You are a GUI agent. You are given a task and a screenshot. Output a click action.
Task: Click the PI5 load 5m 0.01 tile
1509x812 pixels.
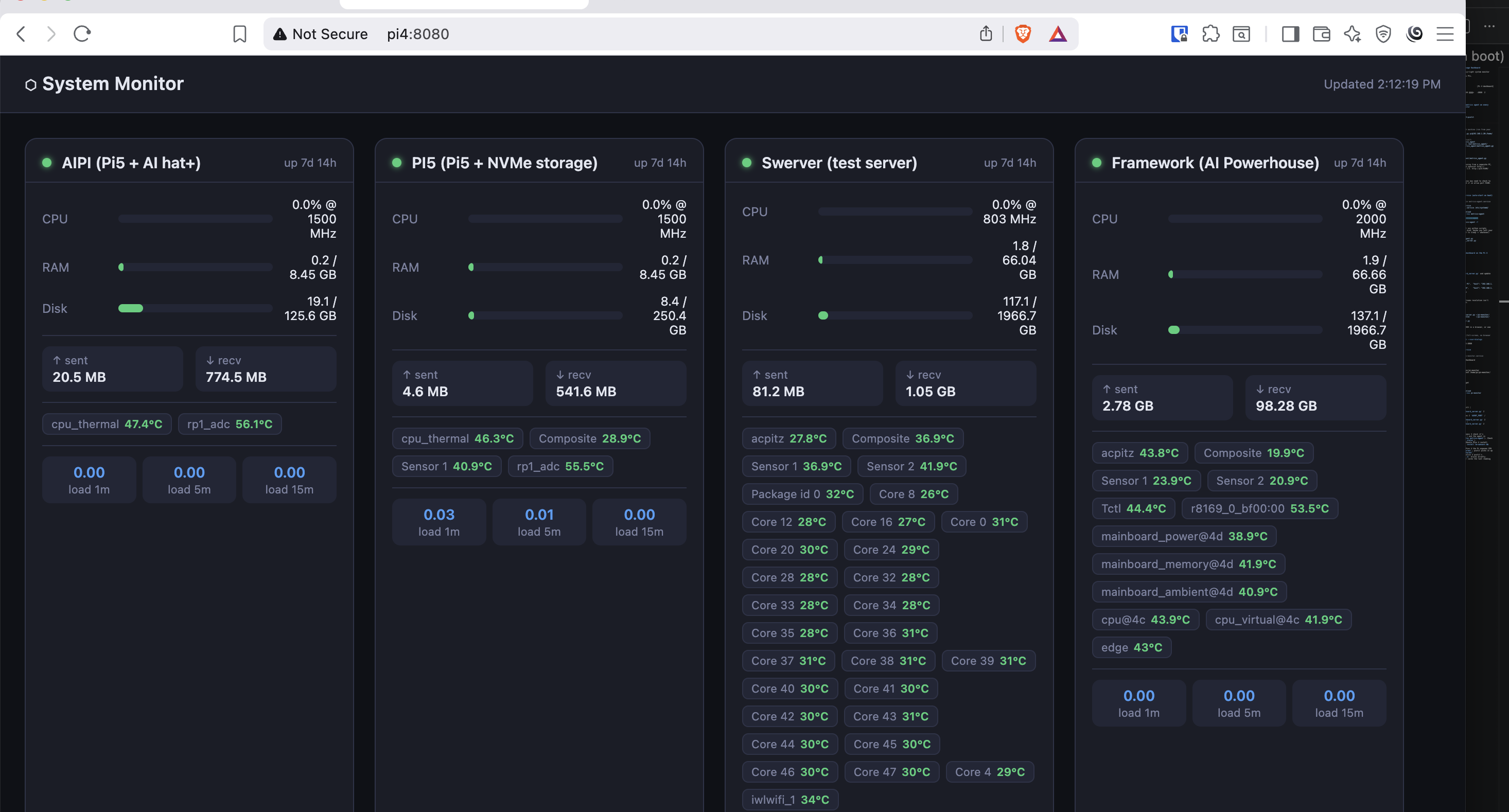tap(539, 522)
